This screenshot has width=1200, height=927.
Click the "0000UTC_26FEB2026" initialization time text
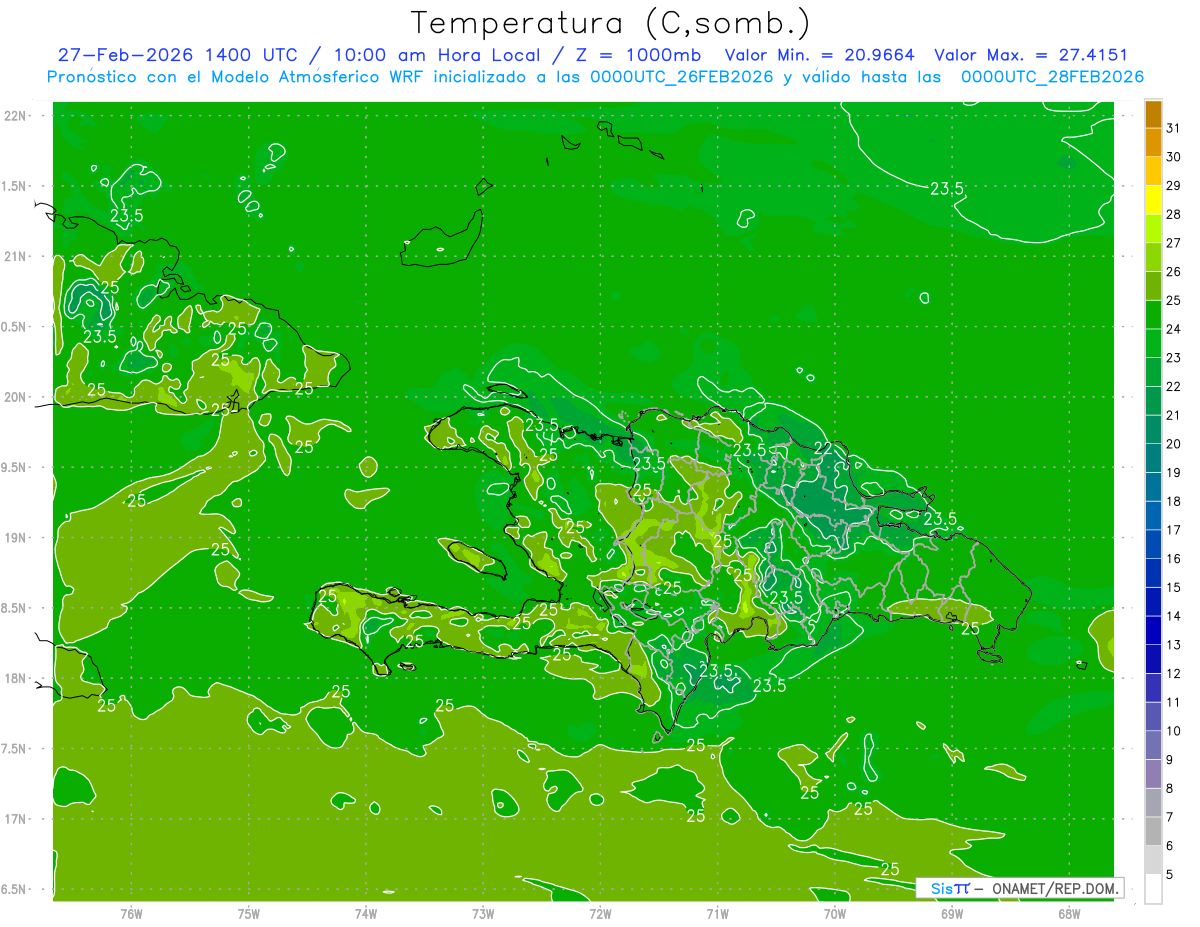[x=681, y=77]
